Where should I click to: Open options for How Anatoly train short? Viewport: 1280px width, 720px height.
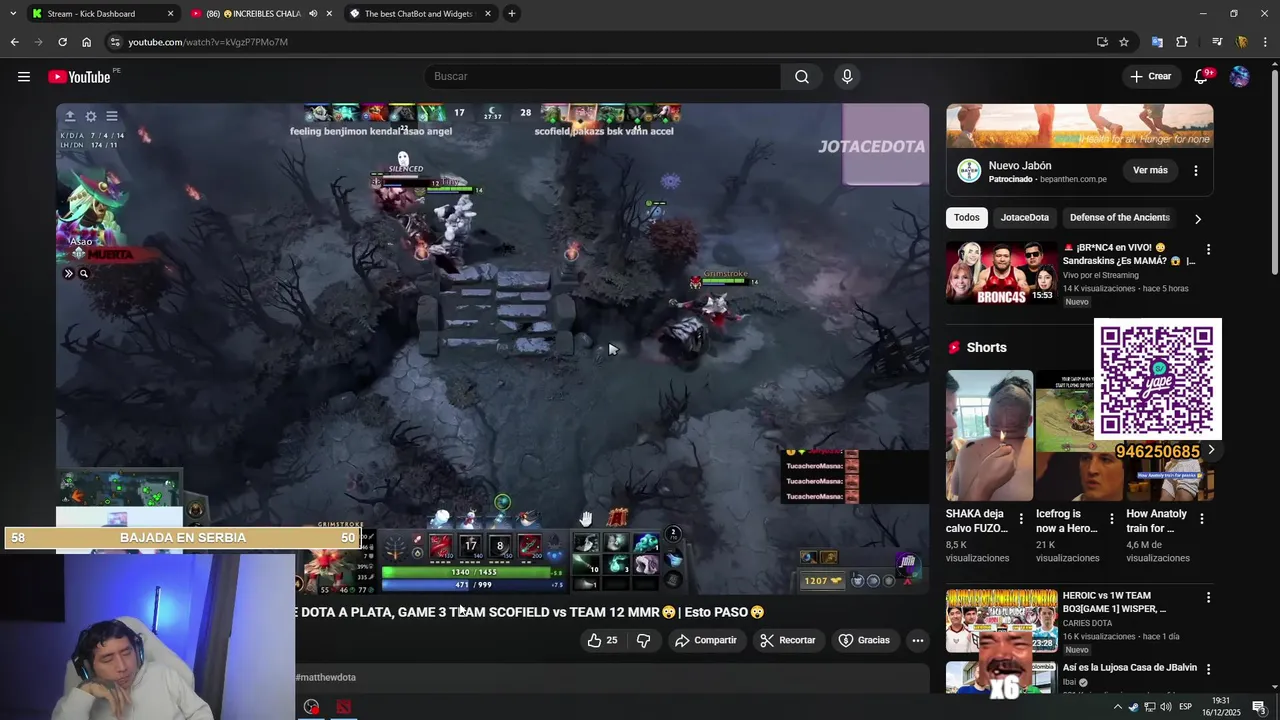click(x=1202, y=518)
